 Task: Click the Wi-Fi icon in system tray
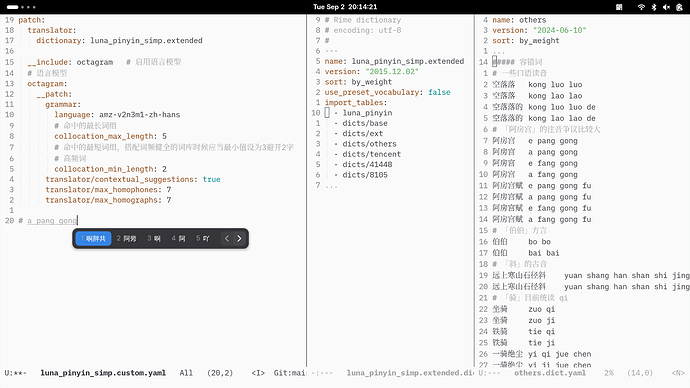tap(641, 7)
